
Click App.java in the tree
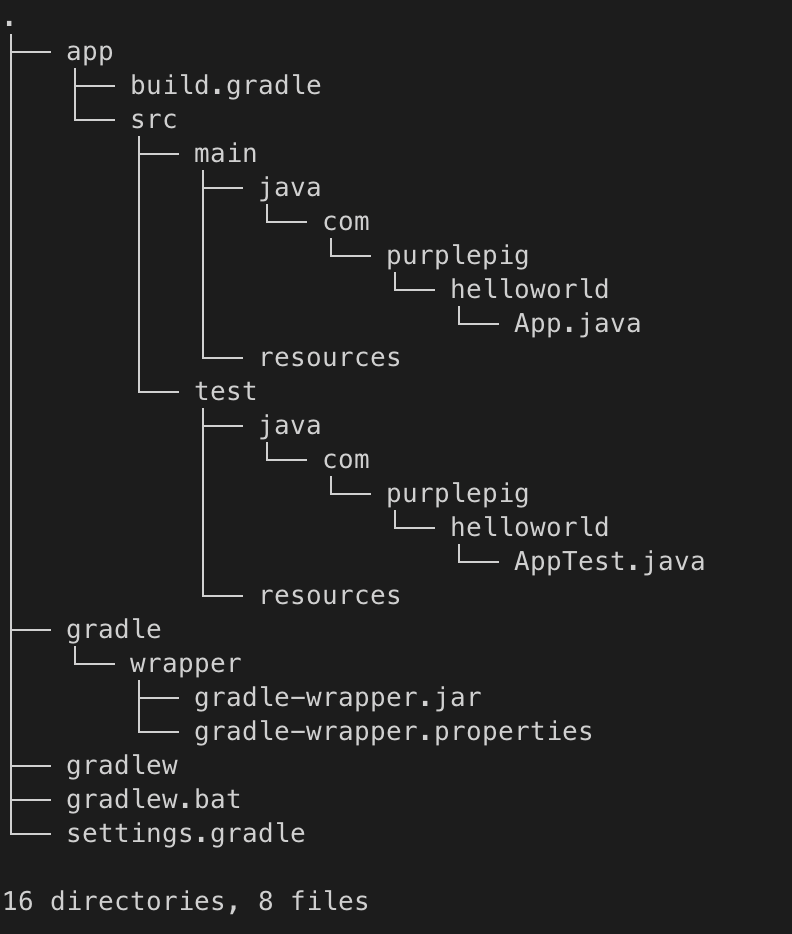(x=578, y=324)
